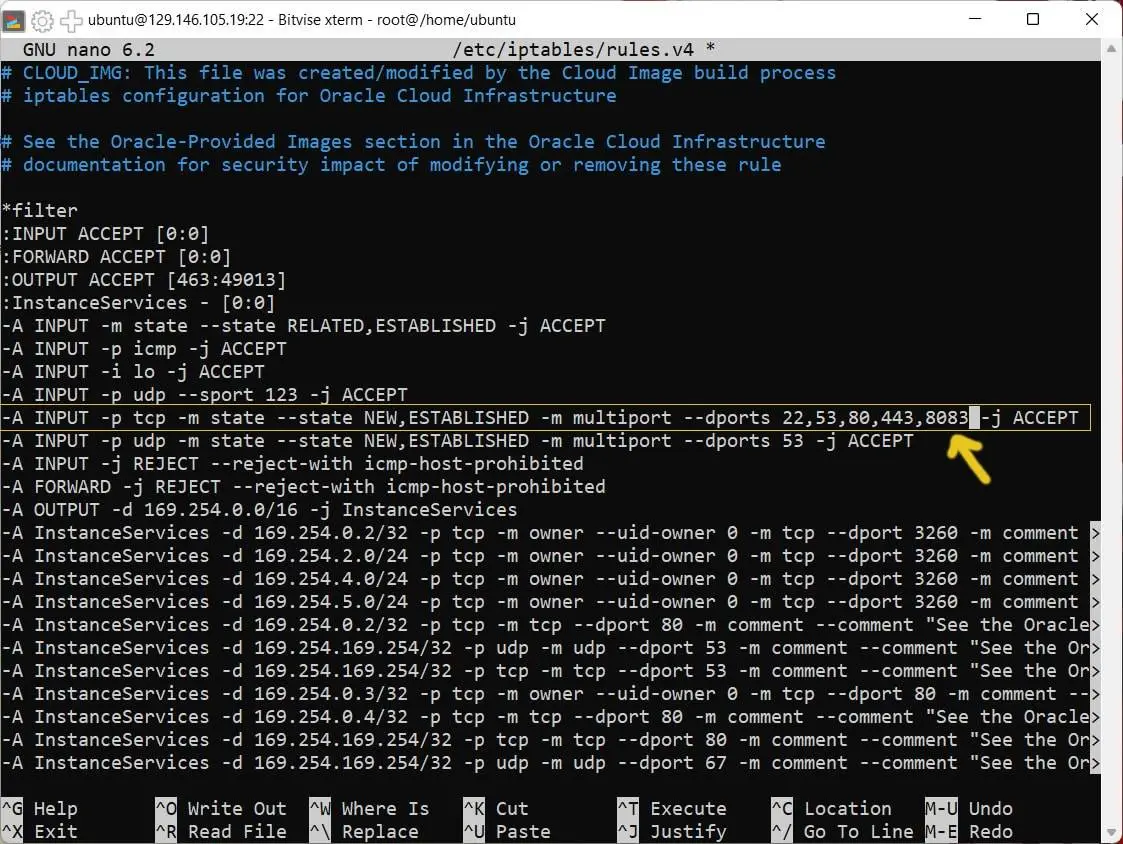The height and width of the screenshot is (844, 1123).
Task: Click the :OUTPUT ACCEPT [463:49013] line
Action: click(x=143, y=279)
